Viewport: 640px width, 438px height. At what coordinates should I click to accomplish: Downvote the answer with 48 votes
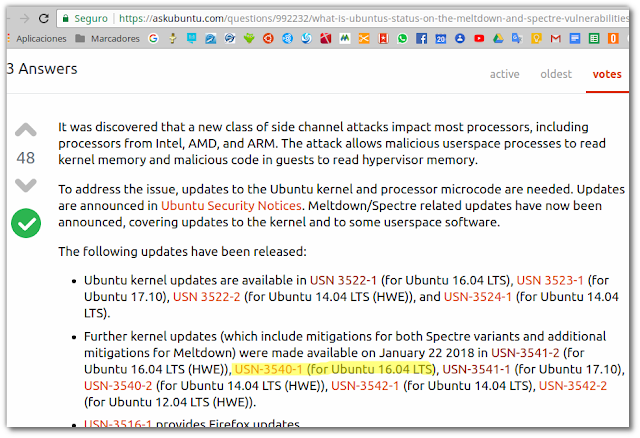point(26,185)
